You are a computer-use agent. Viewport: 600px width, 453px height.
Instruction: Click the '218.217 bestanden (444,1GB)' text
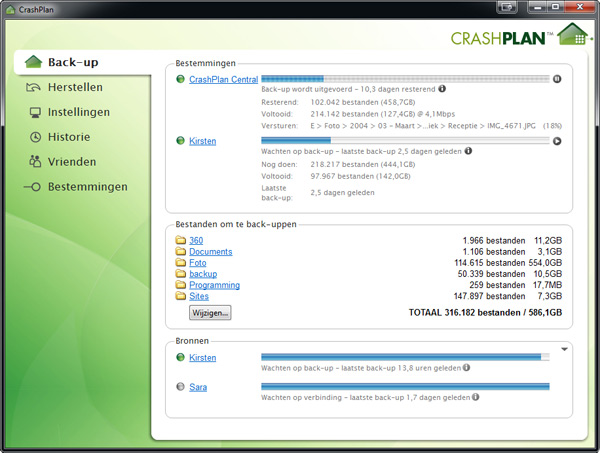[363, 165]
